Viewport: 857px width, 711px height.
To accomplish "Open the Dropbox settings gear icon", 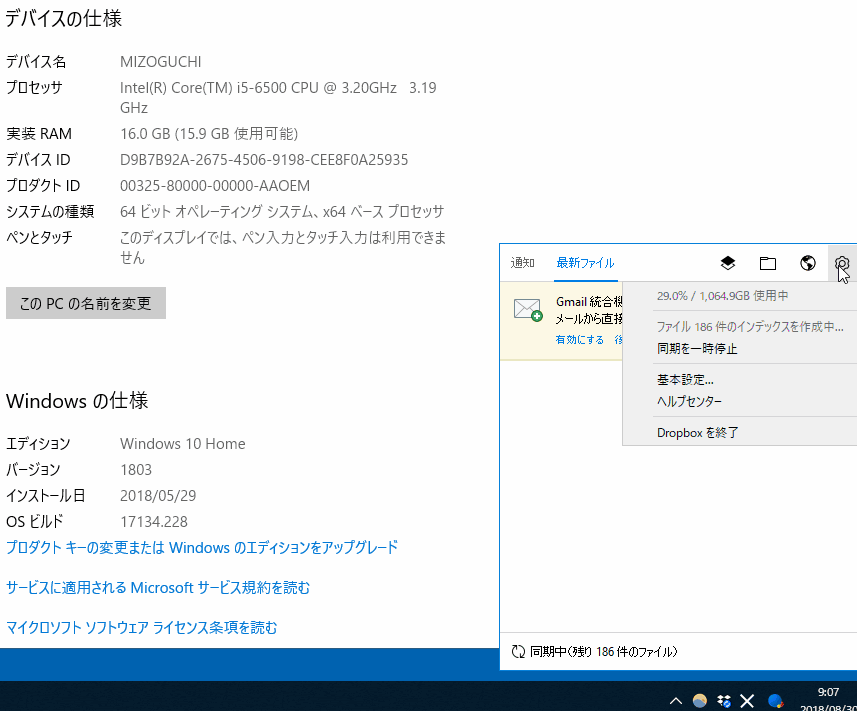I will [843, 263].
